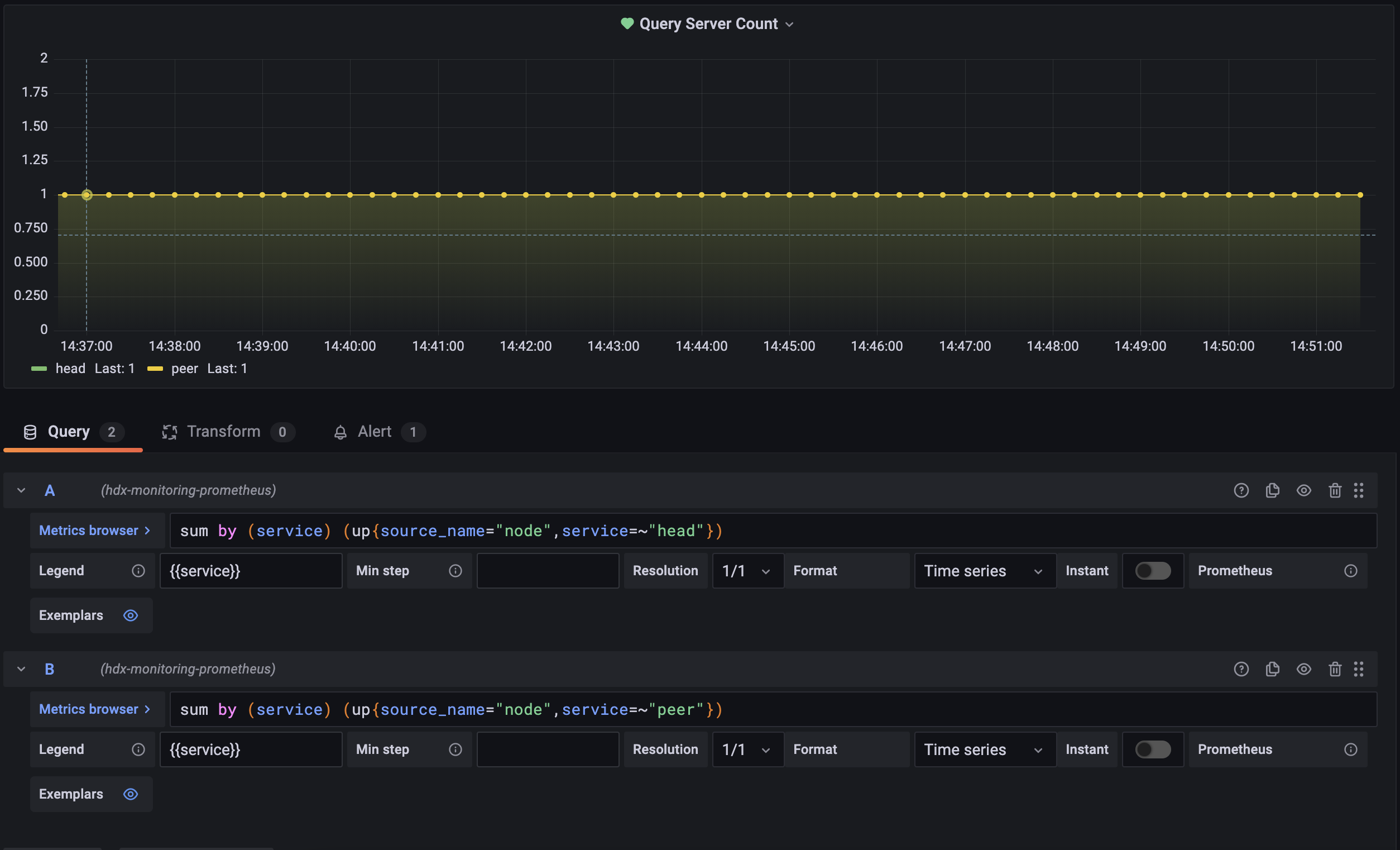This screenshot has height=850, width=1400.
Task: Click Min step info icon in query B
Action: pos(455,749)
